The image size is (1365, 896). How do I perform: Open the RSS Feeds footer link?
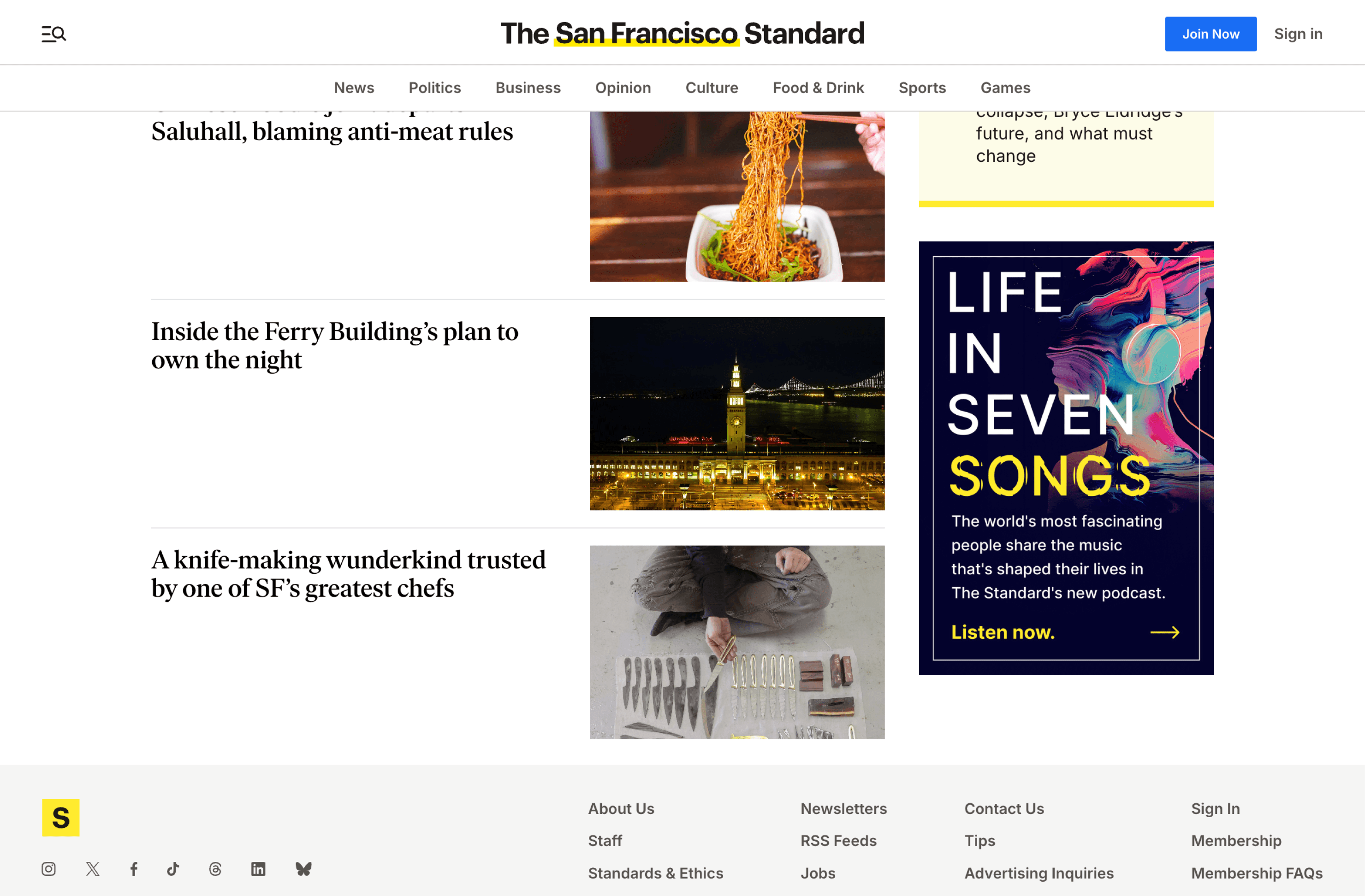click(838, 840)
